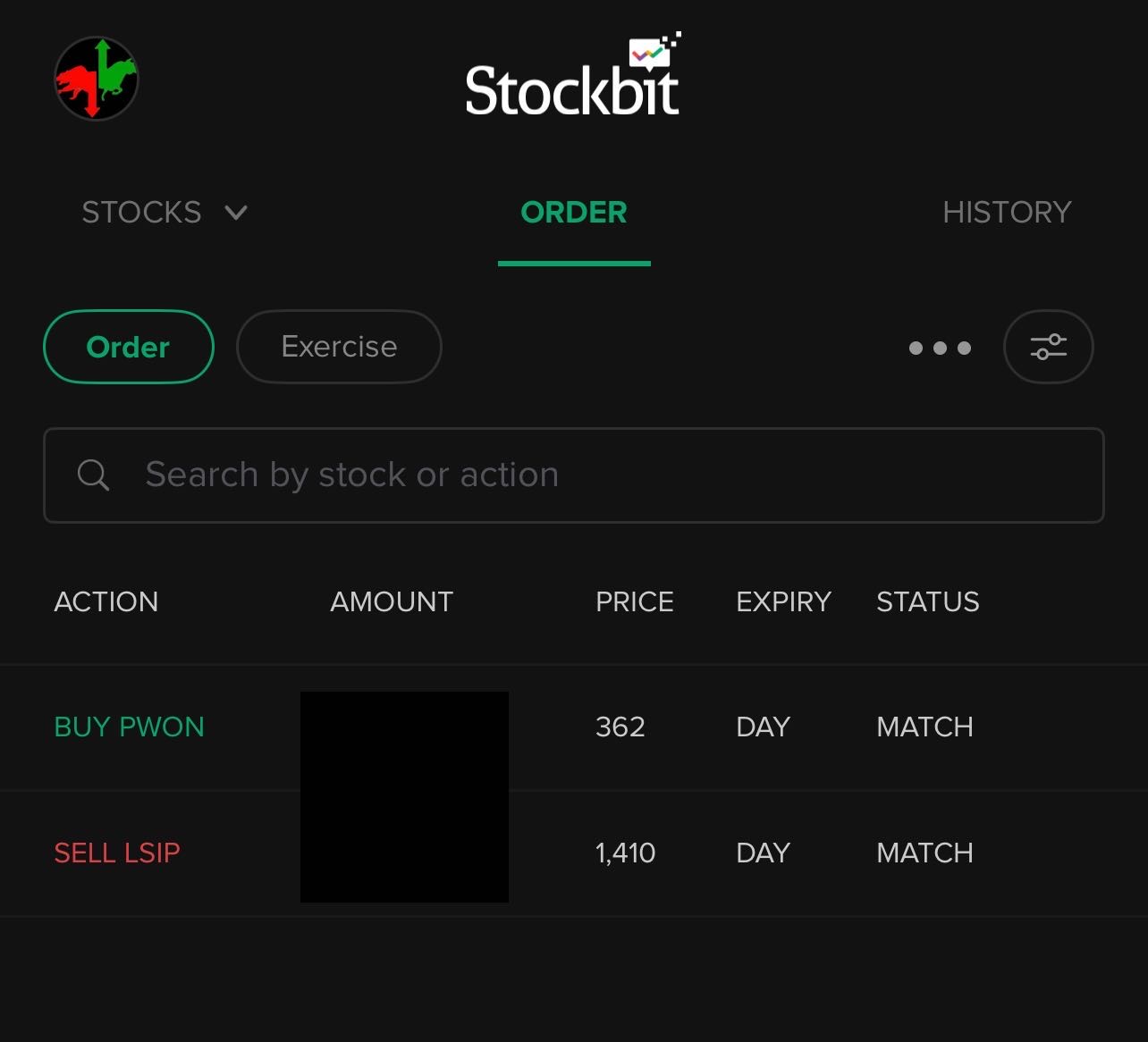Click the 1,410 price of LSIP order
Viewport: 1148px width, 1042px height.
point(626,853)
